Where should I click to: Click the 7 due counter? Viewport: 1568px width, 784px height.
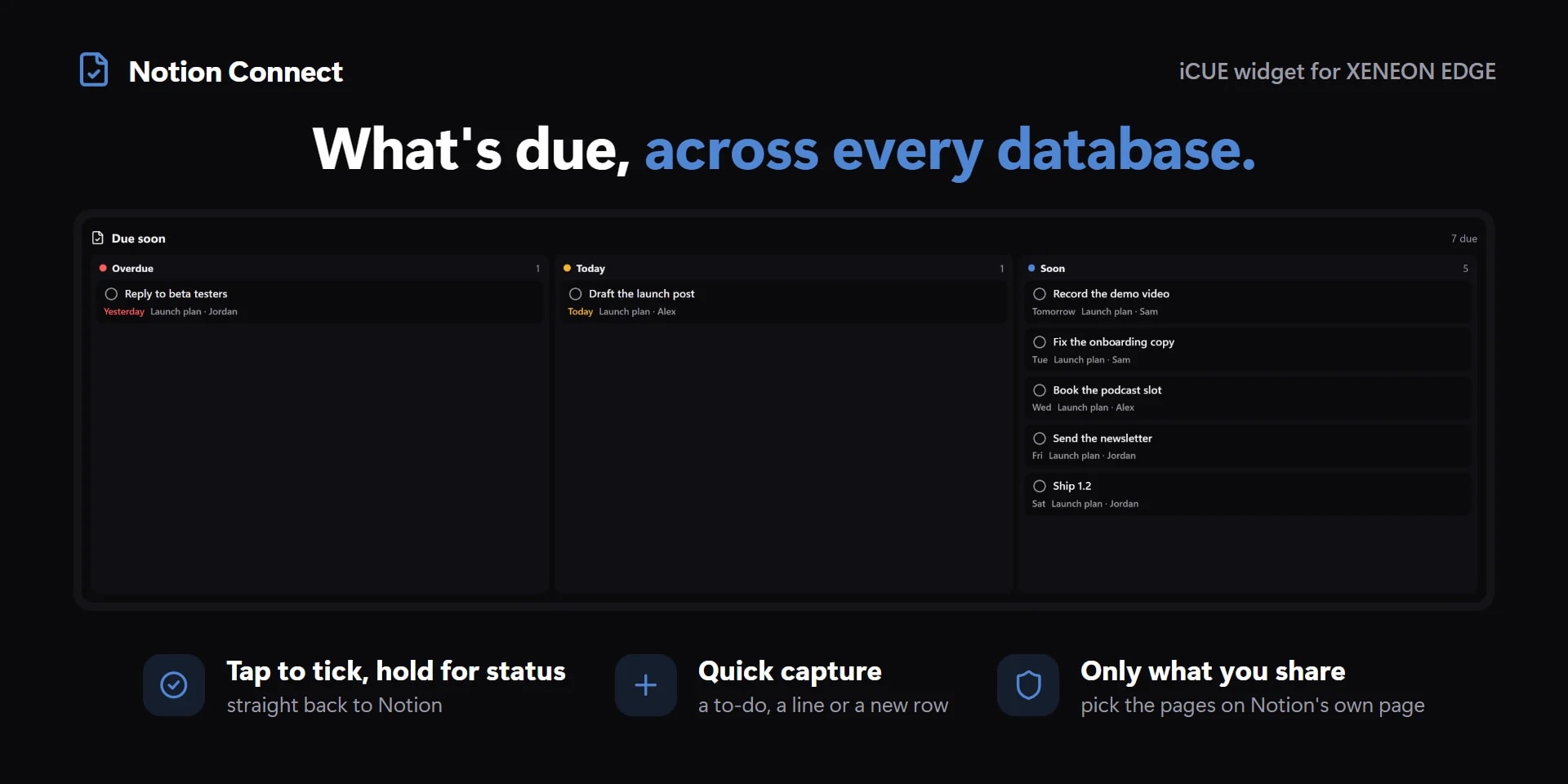click(1463, 238)
